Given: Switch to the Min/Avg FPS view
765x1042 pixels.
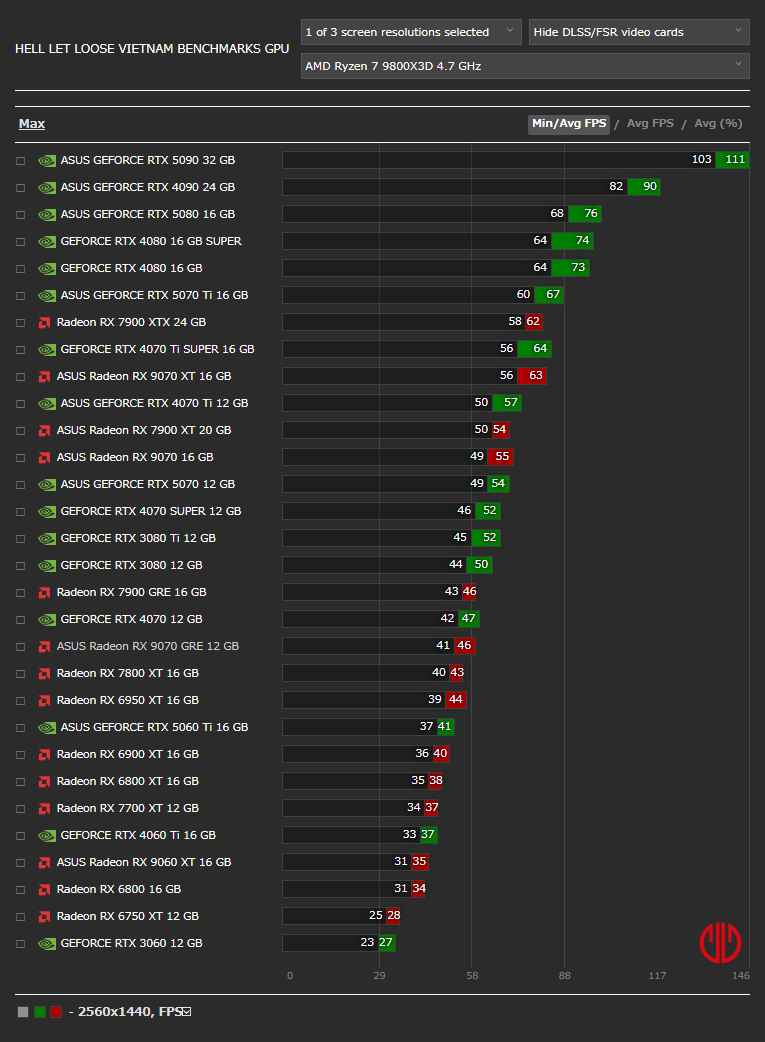Looking at the screenshot, I should tap(569, 124).
